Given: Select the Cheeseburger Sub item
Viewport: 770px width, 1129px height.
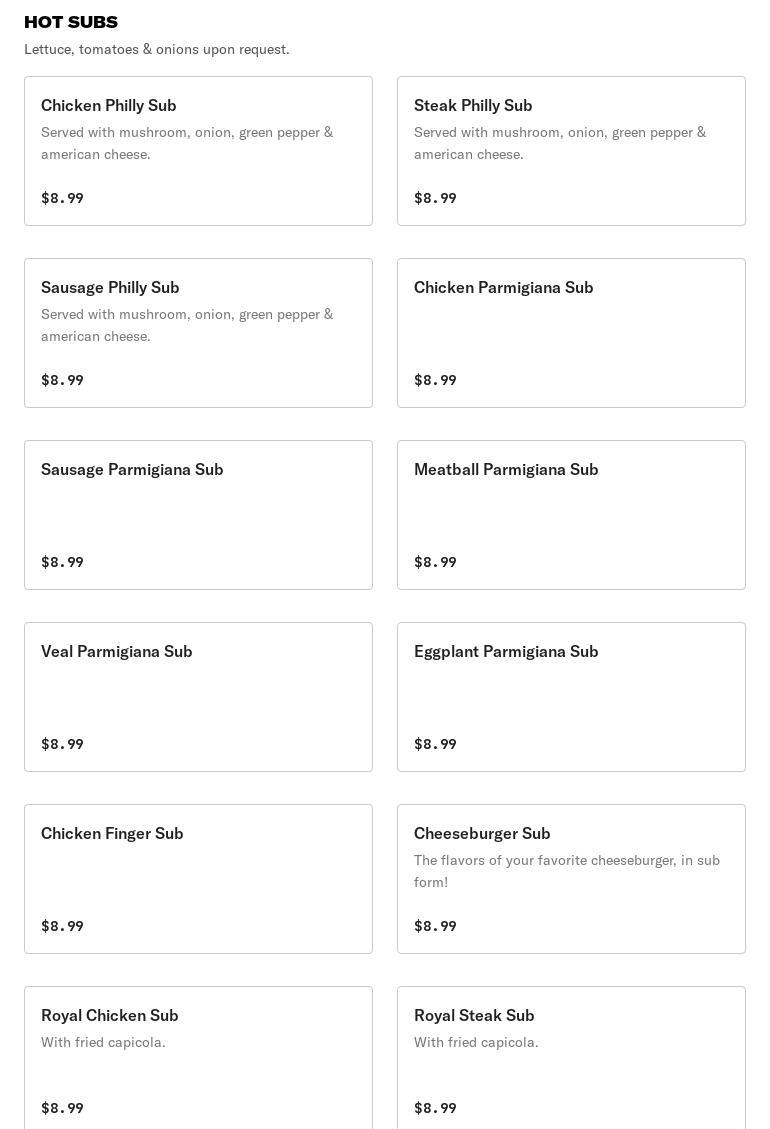Looking at the screenshot, I should (x=571, y=835).
